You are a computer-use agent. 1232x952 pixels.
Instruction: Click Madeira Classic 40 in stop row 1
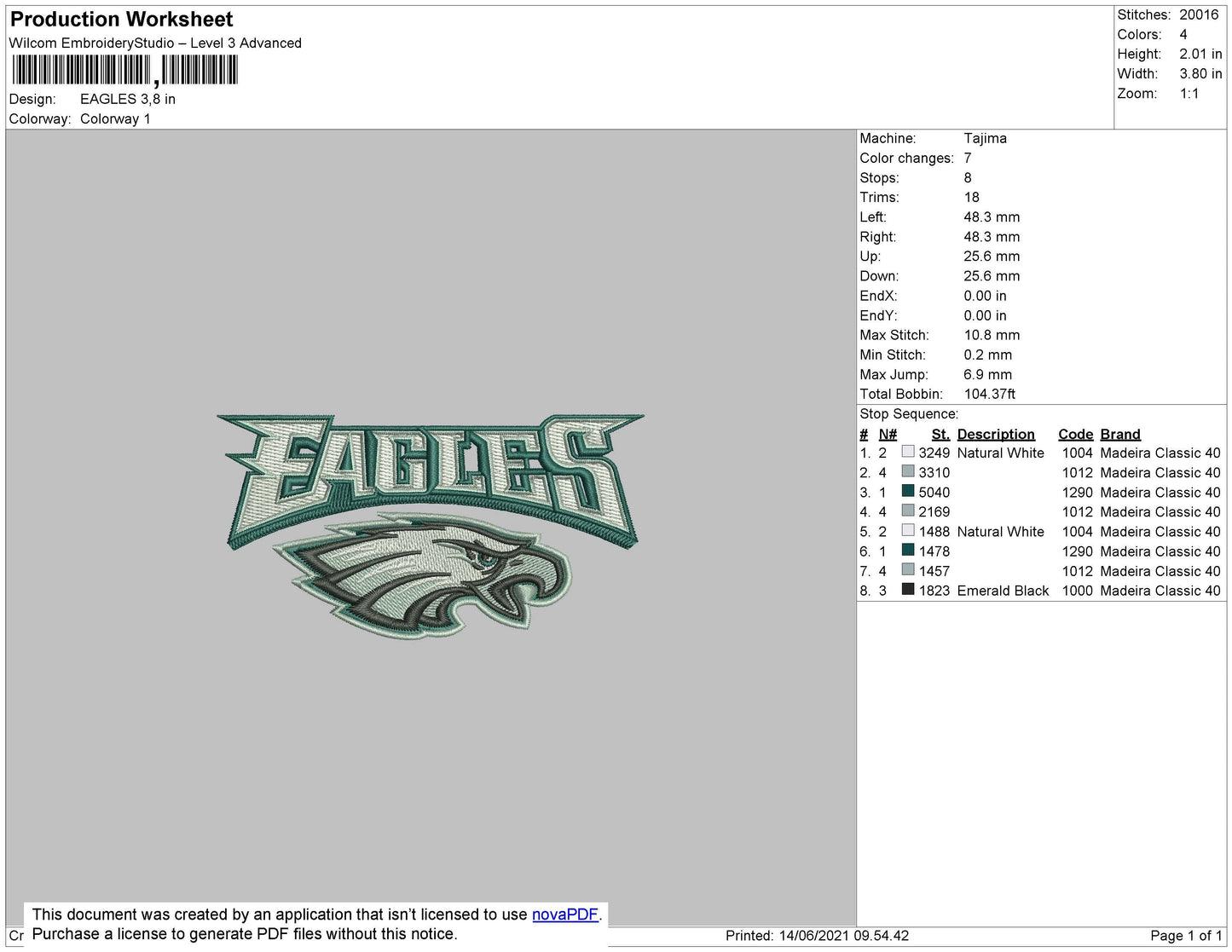1160,453
